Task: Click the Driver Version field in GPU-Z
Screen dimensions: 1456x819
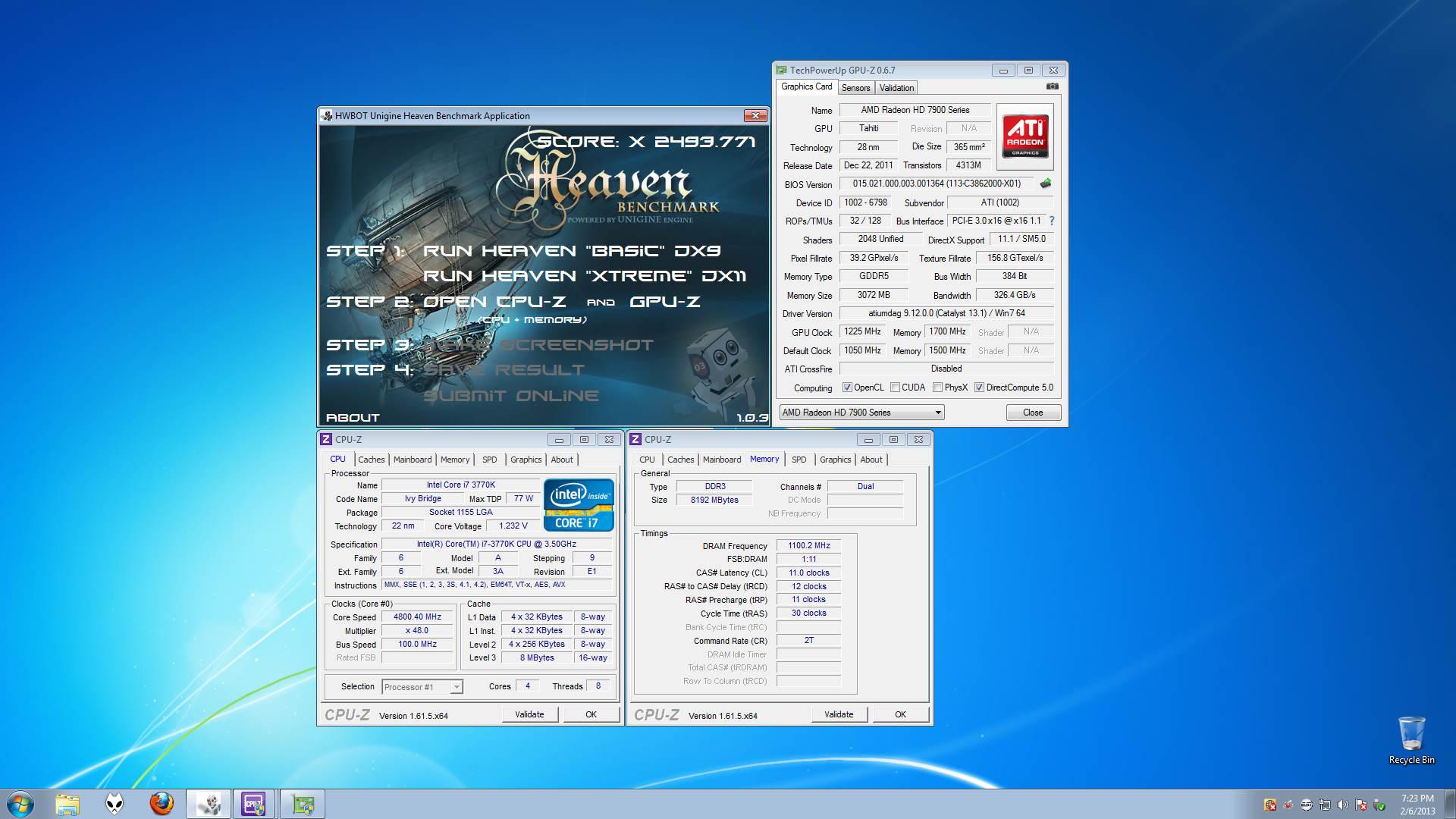Action: 946,313
